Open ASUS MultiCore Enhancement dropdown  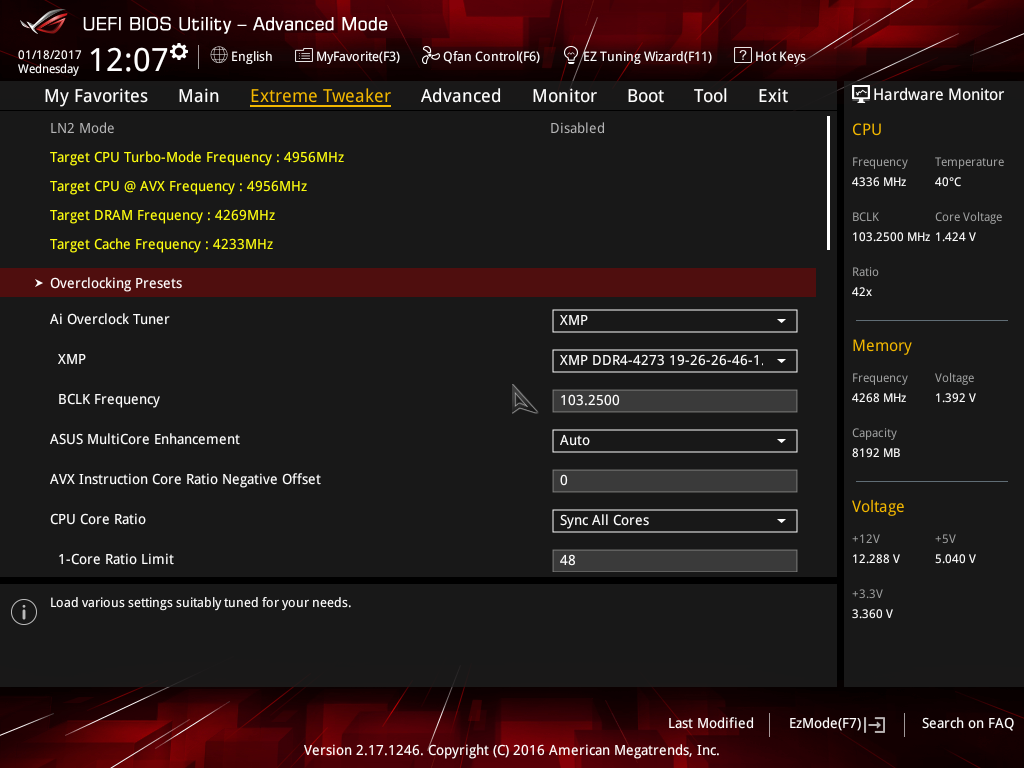tap(675, 441)
